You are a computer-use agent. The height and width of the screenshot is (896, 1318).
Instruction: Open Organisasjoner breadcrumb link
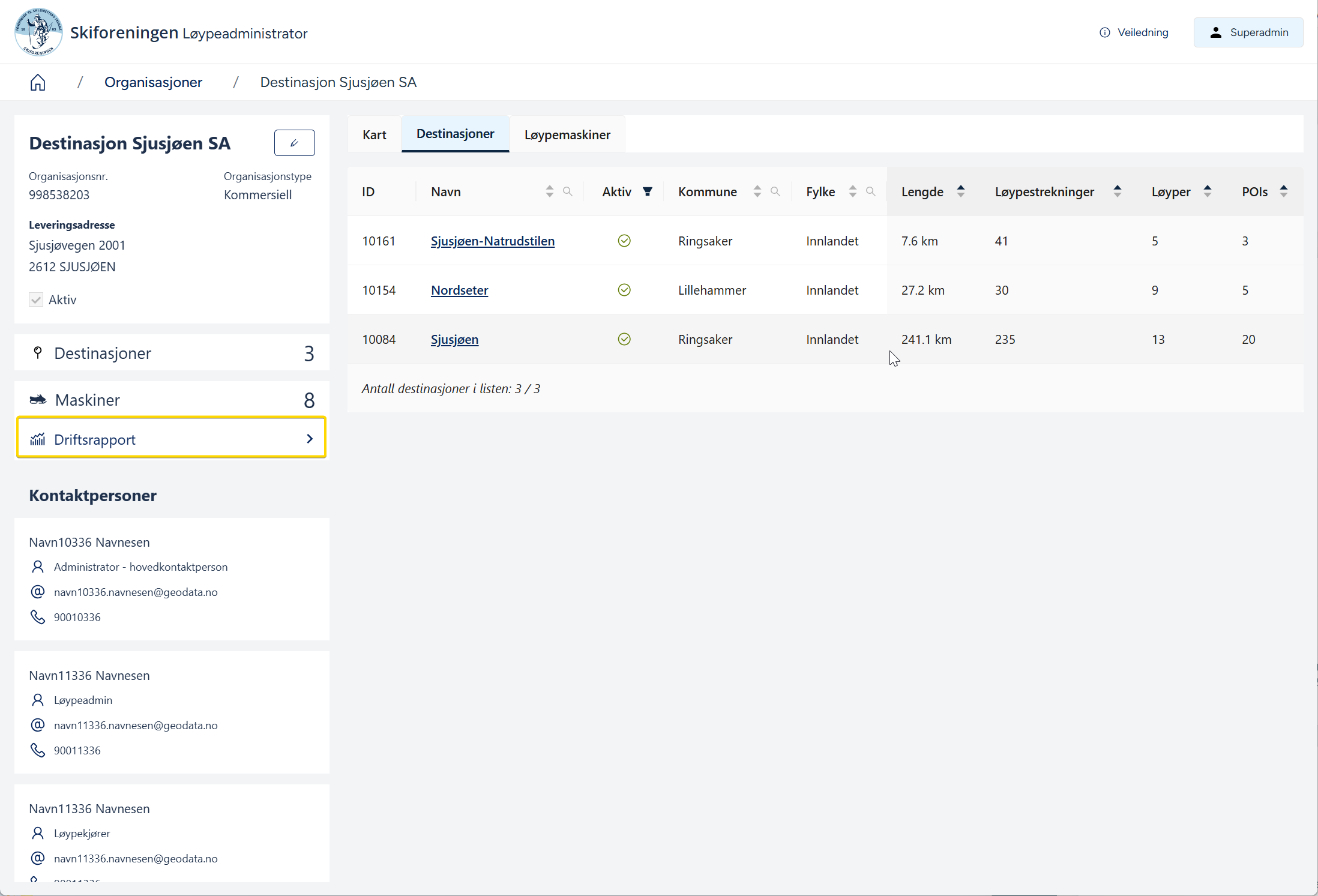coord(153,82)
